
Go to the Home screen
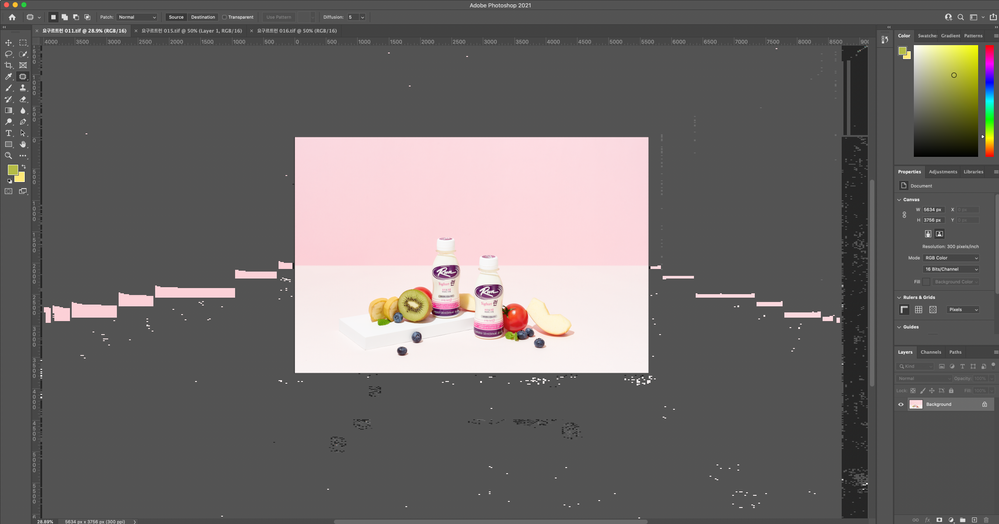[11, 17]
